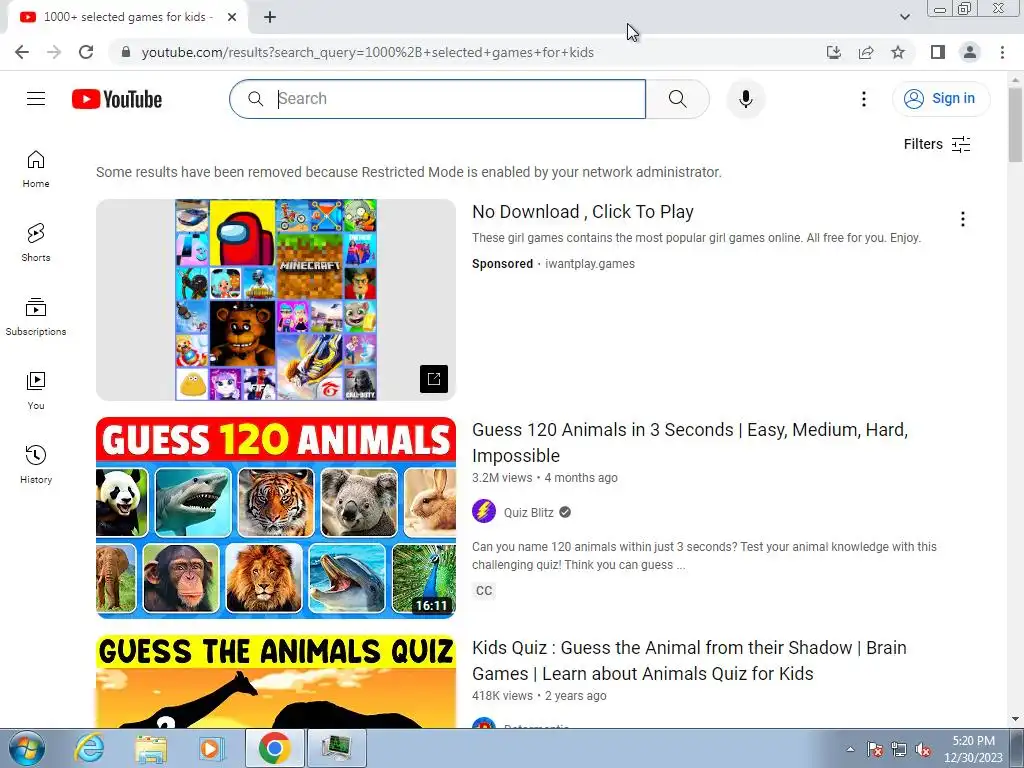
Task: Click the install app icon in address bar
Action: tap(833, 52)
